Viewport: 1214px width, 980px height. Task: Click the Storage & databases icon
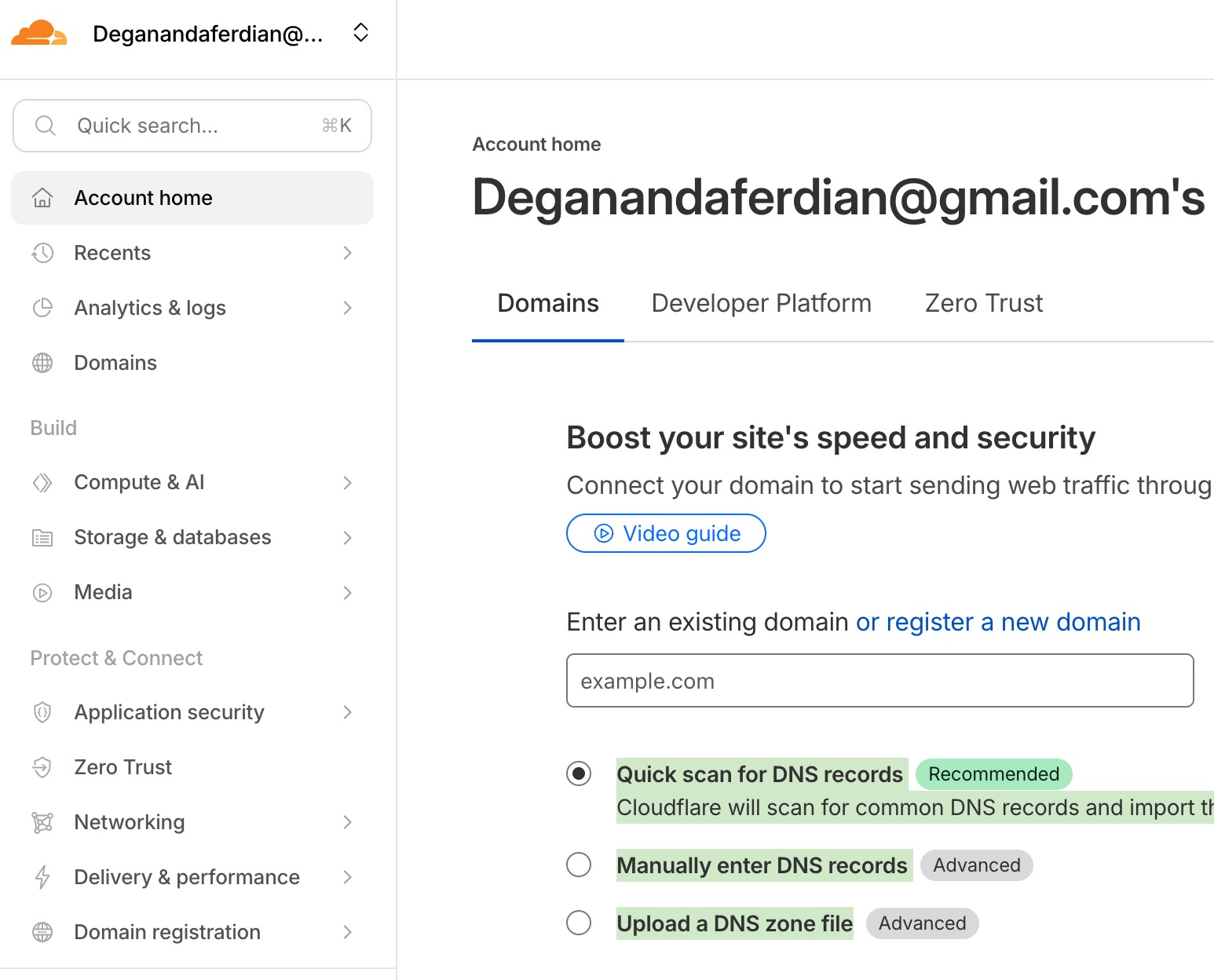pyautogui.click(x=42, y=538)
